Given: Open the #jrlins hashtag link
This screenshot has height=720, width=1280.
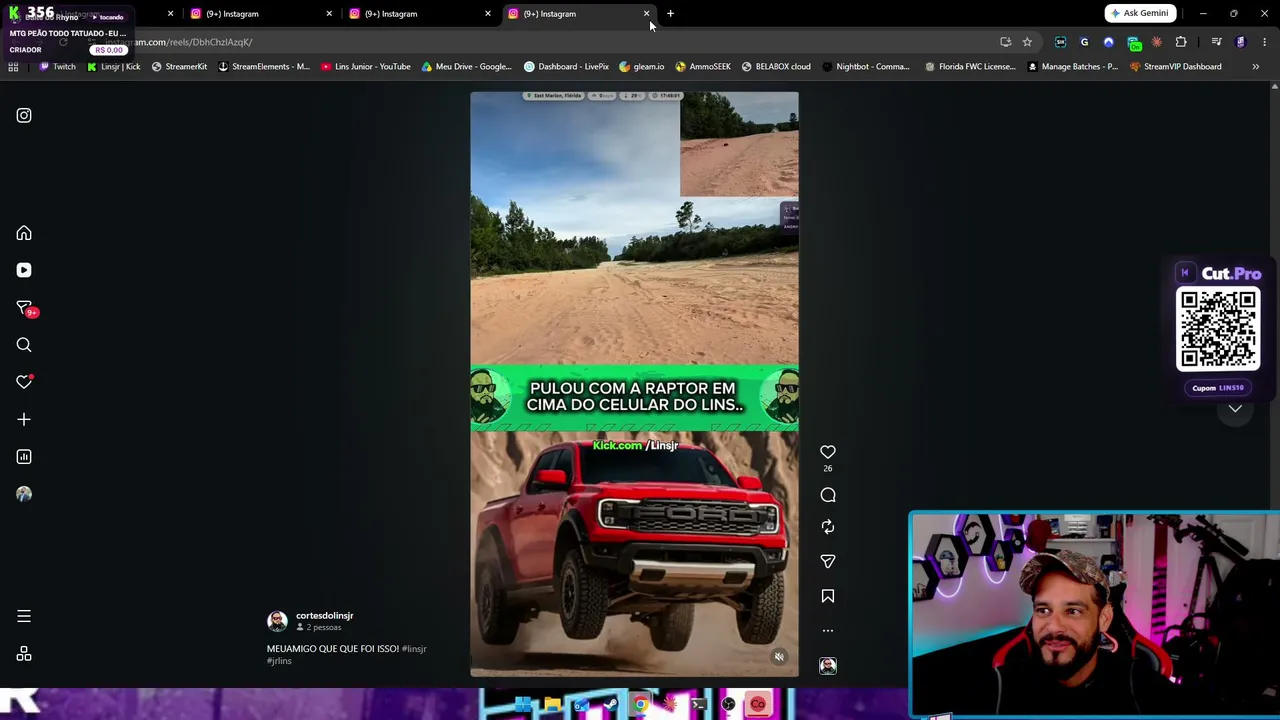Looking at the screenshot, I should pos(279,661).
